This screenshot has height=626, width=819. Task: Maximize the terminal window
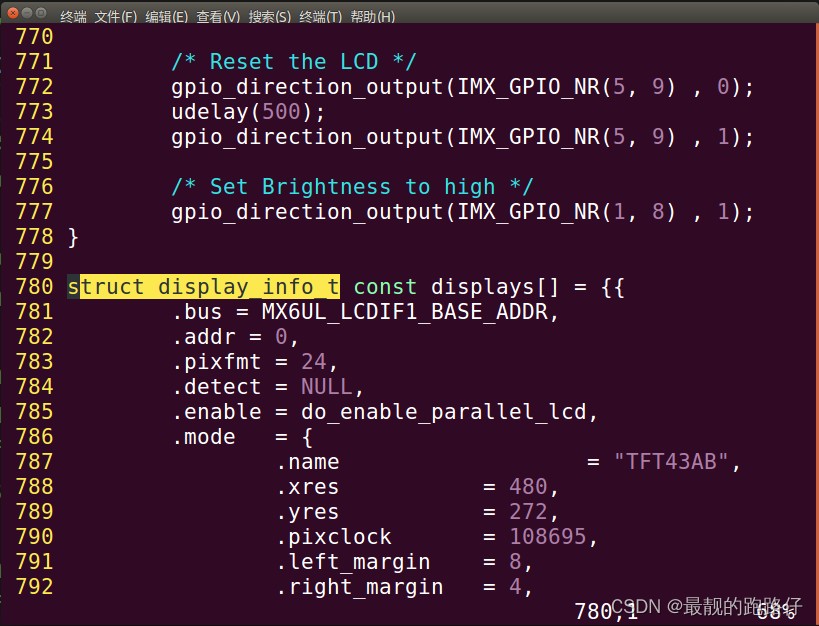41,13
